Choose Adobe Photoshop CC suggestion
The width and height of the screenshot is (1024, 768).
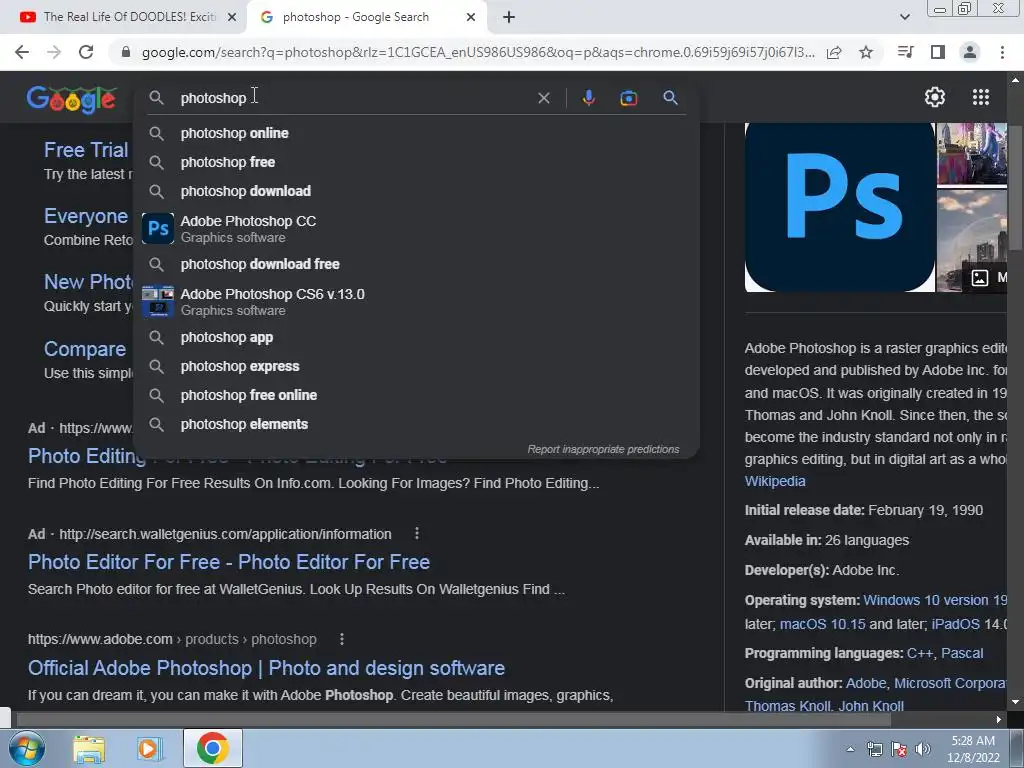click(417, 229)
